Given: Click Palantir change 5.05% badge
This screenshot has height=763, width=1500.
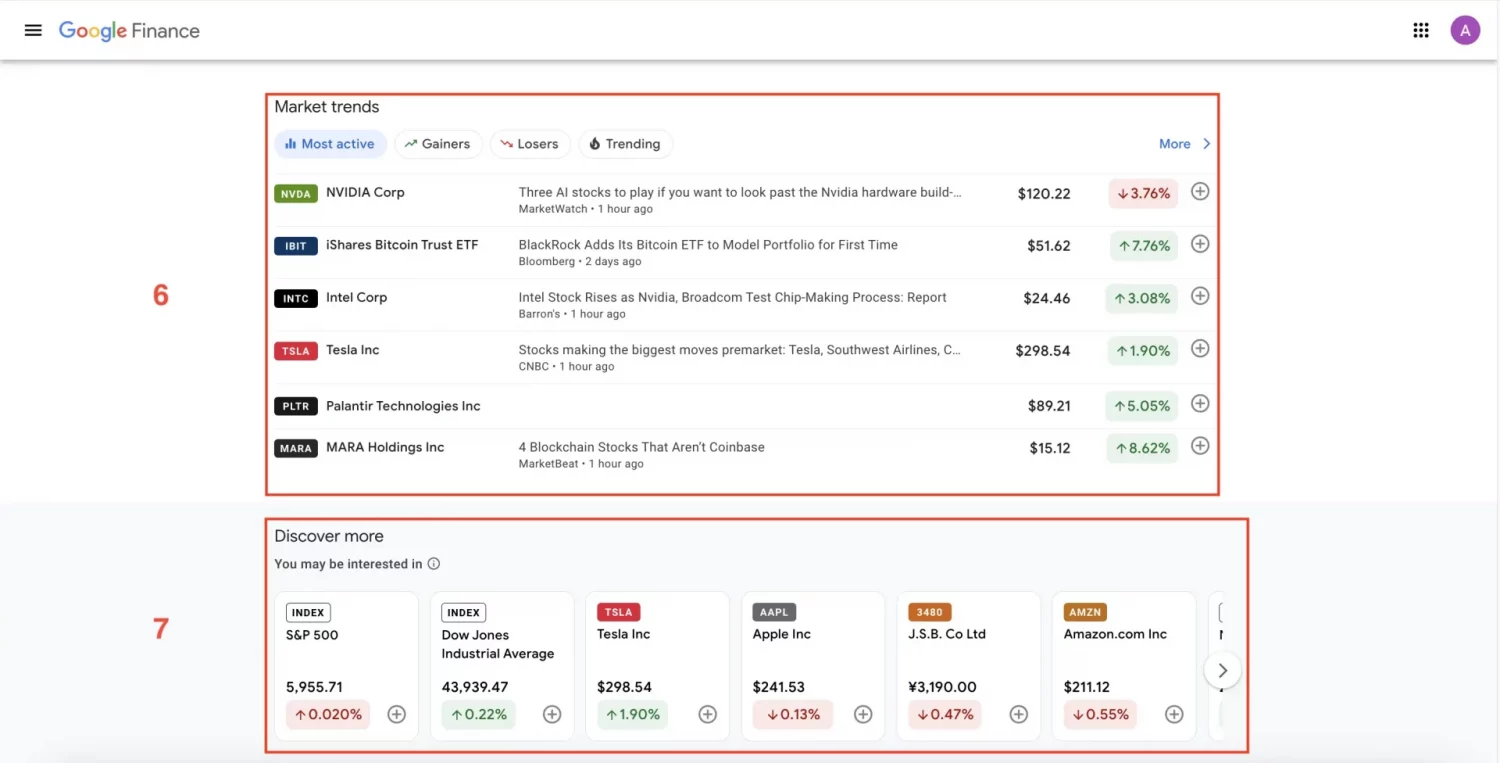Looking at the screenshot, I should [x=1141, y=406].
